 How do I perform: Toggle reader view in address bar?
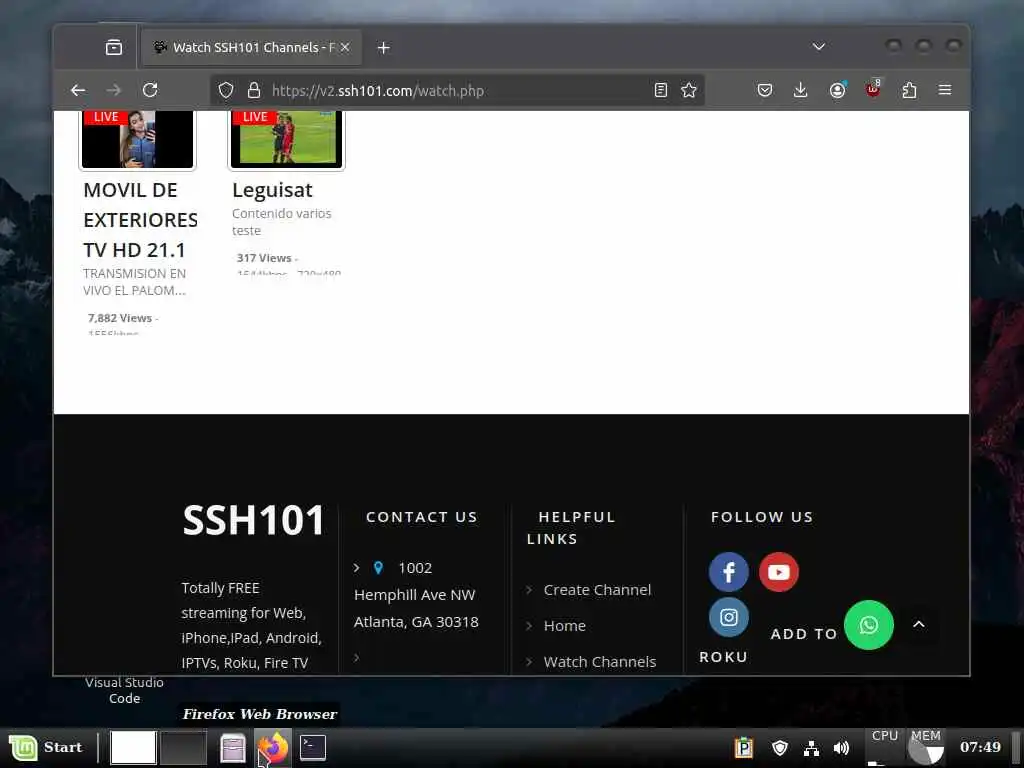[661, 90]
